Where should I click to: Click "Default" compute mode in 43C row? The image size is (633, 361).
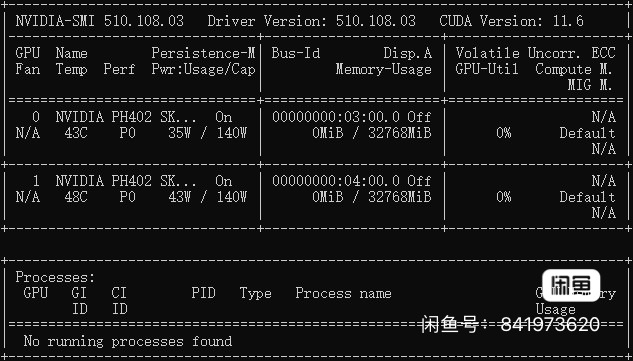coord(587,133)
